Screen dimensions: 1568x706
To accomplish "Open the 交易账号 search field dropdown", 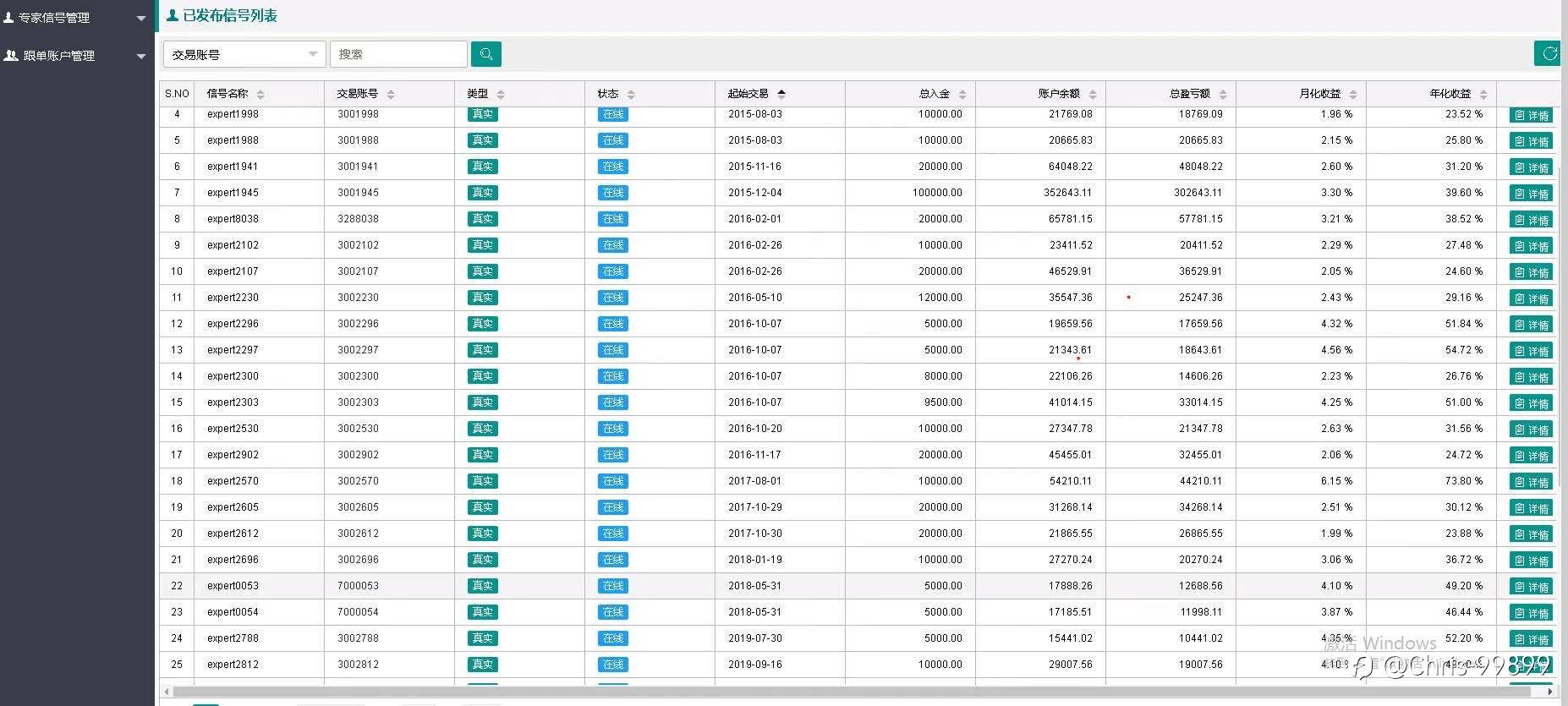I will (244, 54).
